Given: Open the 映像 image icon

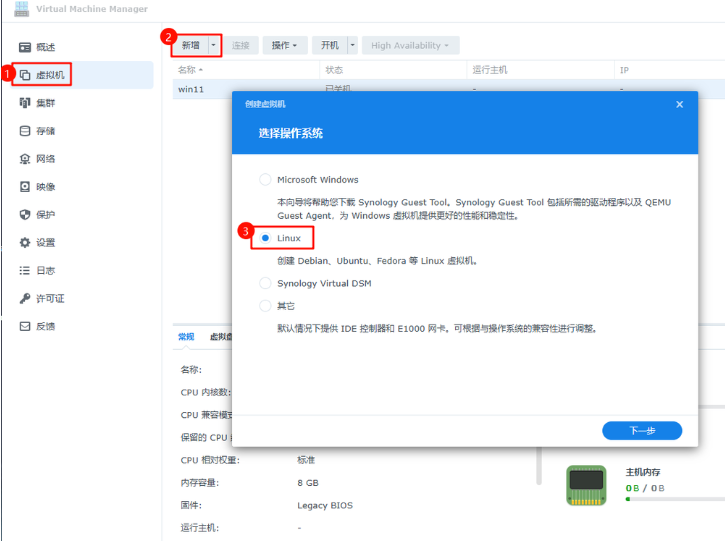Looking at the screenshot, I should (25, 187).
